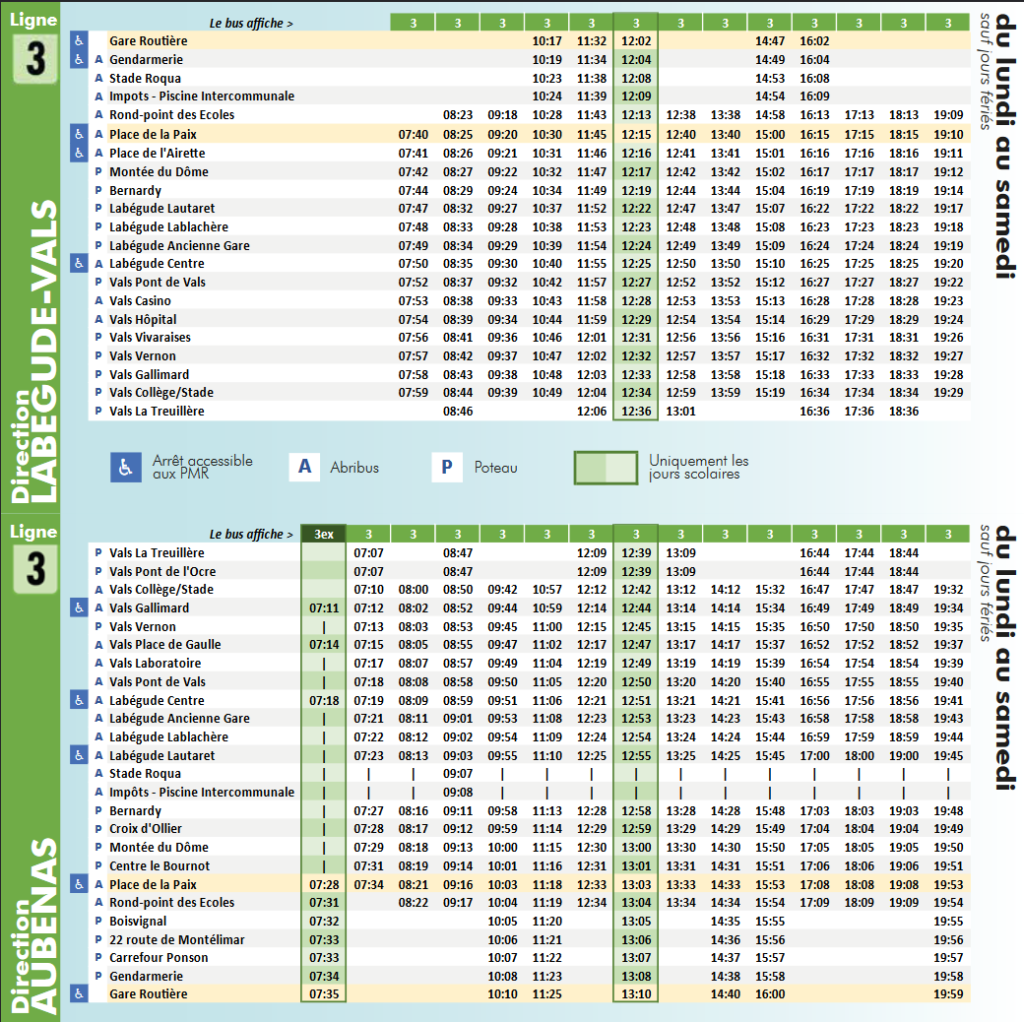Click the 08:46 time at Vals La Treuillère
The height and width of the screenshot is (1022, 1024).
click(458, 411)
